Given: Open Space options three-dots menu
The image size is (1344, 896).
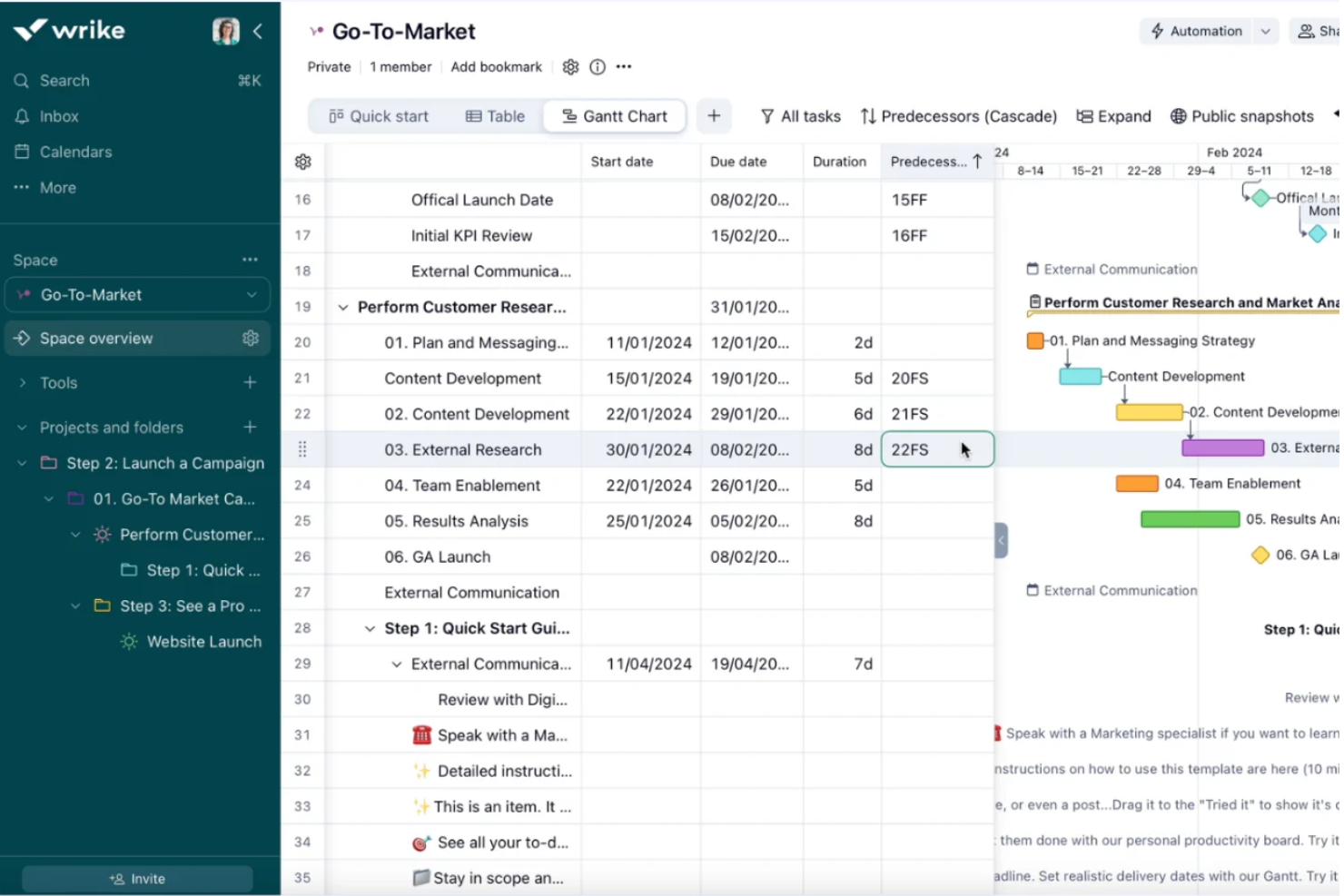Looking at the screenshot, I should point(250,260).
